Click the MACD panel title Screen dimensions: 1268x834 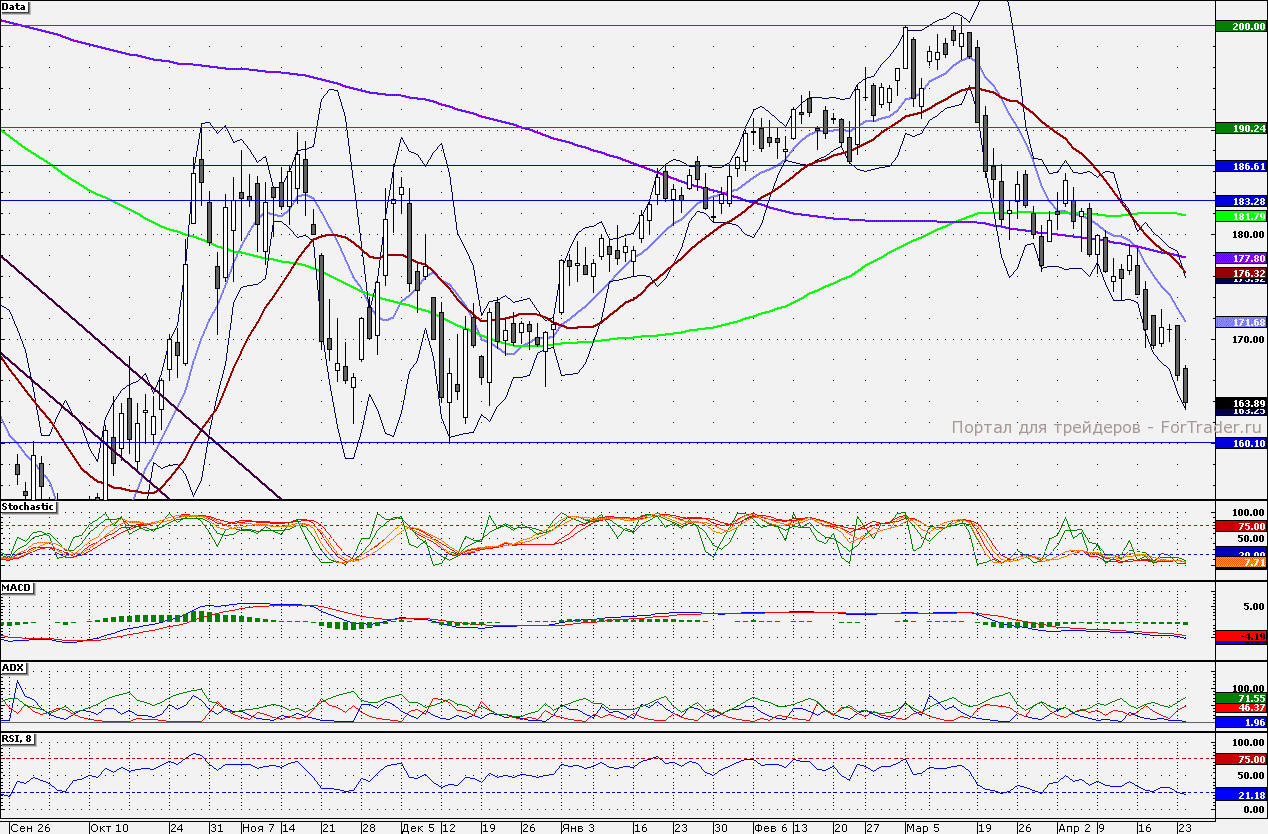coord(15,587)
